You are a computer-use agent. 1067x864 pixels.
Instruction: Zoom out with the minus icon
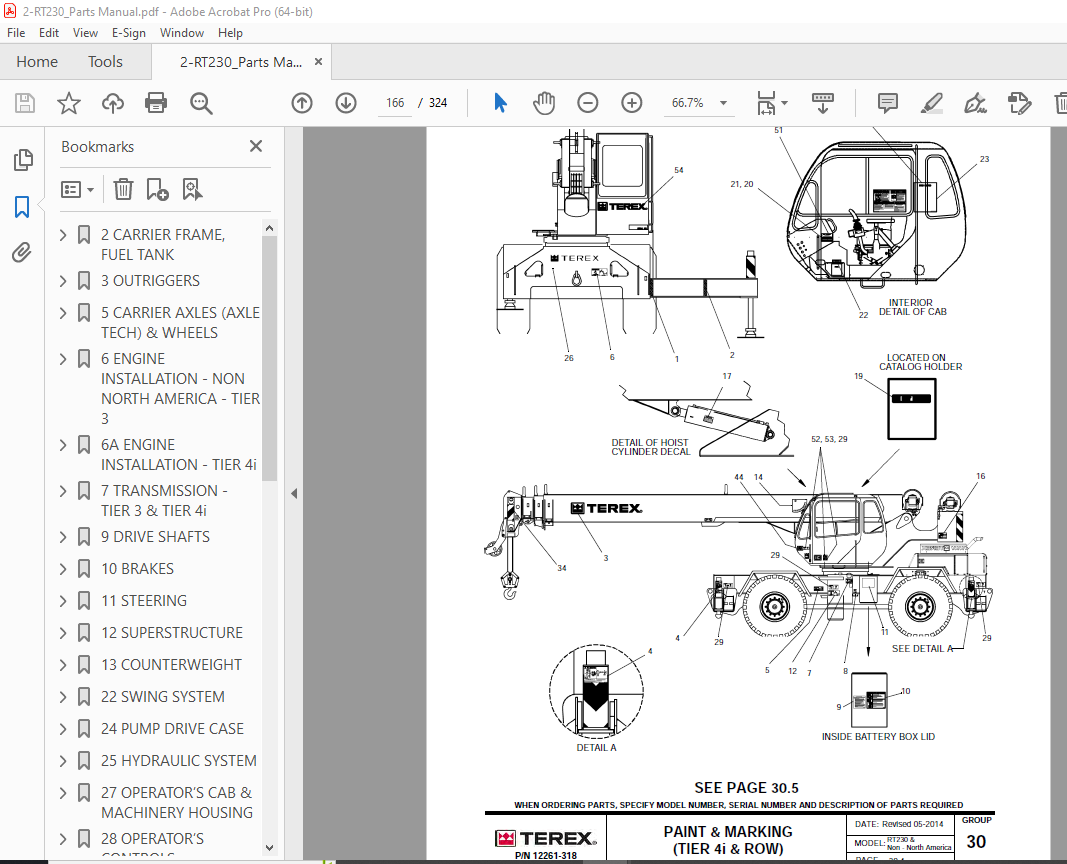588,103
